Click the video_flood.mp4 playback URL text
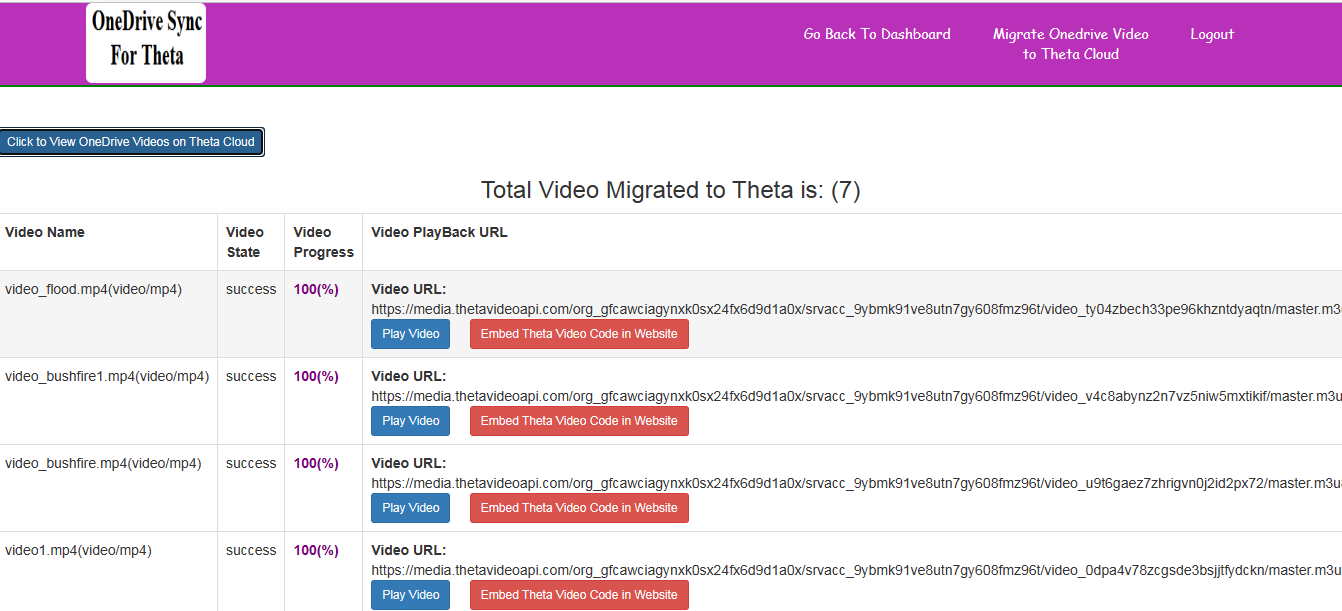Image resolution: width=1342 pixels, height=611 pixels. (x=856, y=310)
